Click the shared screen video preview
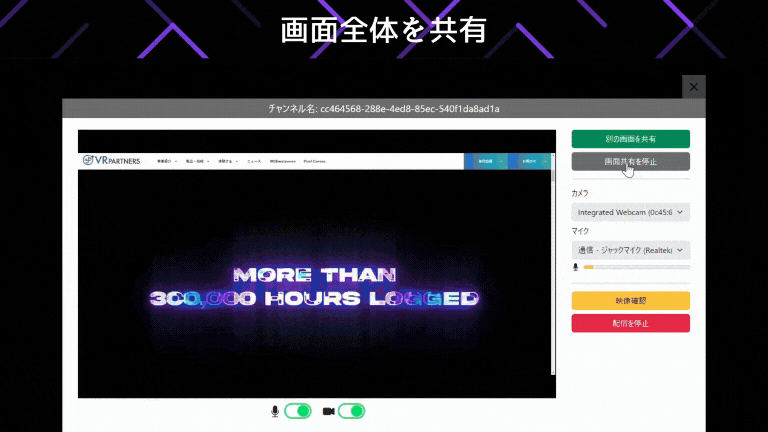768x432 pixels. click(x=316, y=285)
